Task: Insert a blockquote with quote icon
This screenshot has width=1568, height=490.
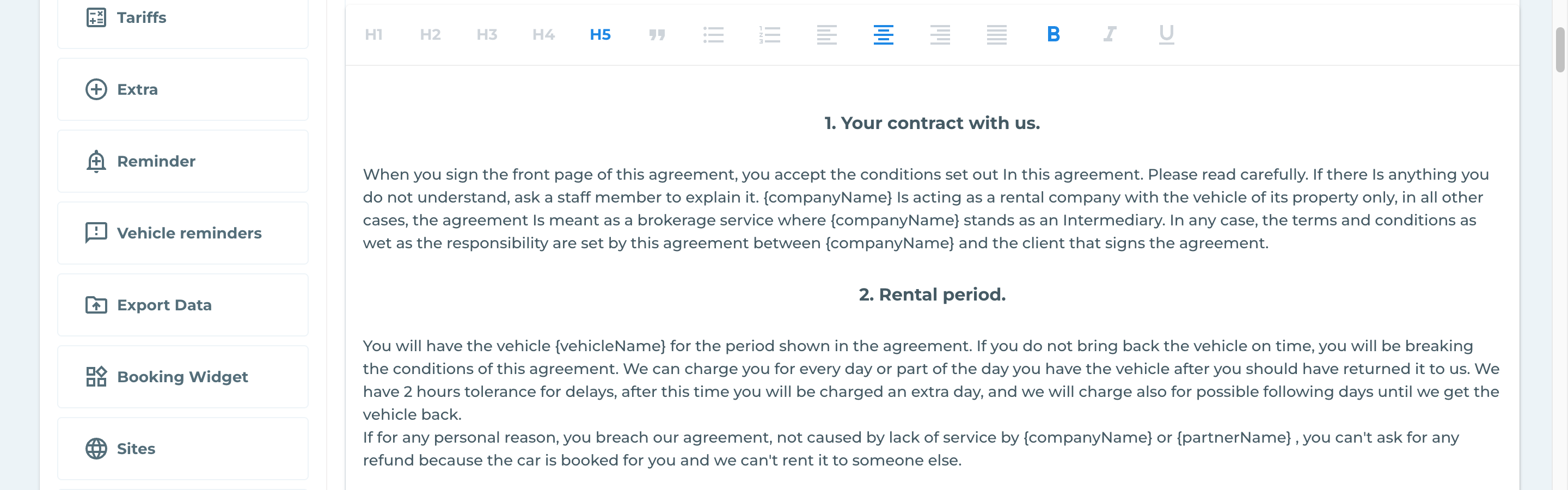Action: pos(657,35)
